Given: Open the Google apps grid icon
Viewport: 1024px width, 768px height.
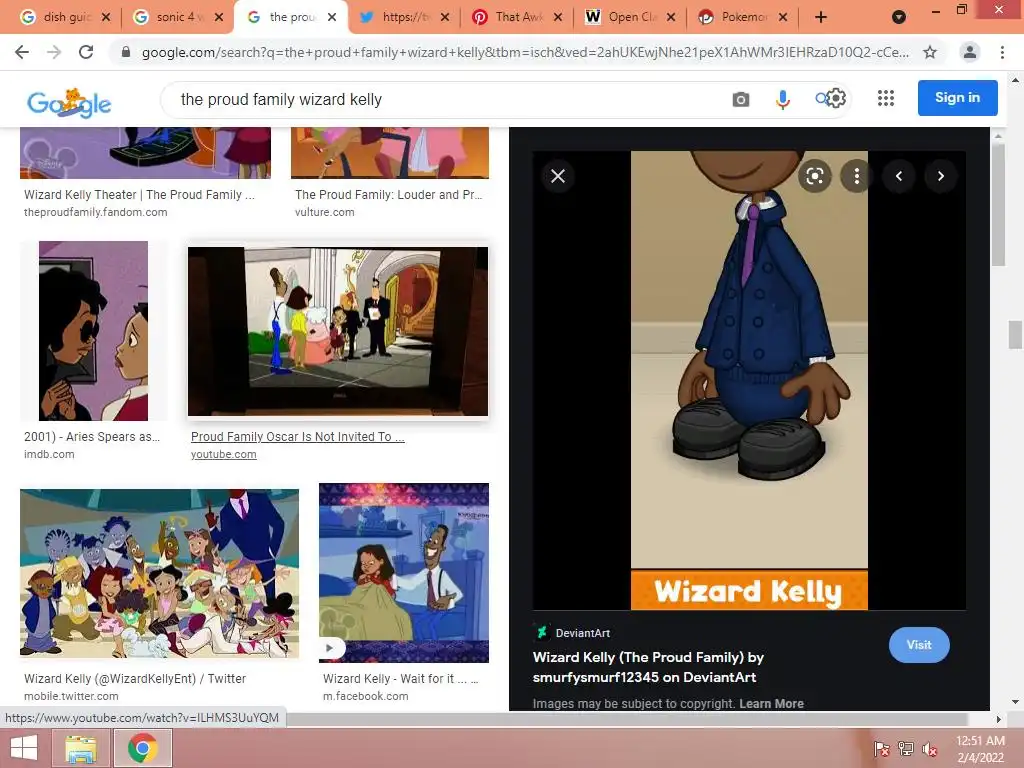Looking at the screenshot, I should point(886,98).
